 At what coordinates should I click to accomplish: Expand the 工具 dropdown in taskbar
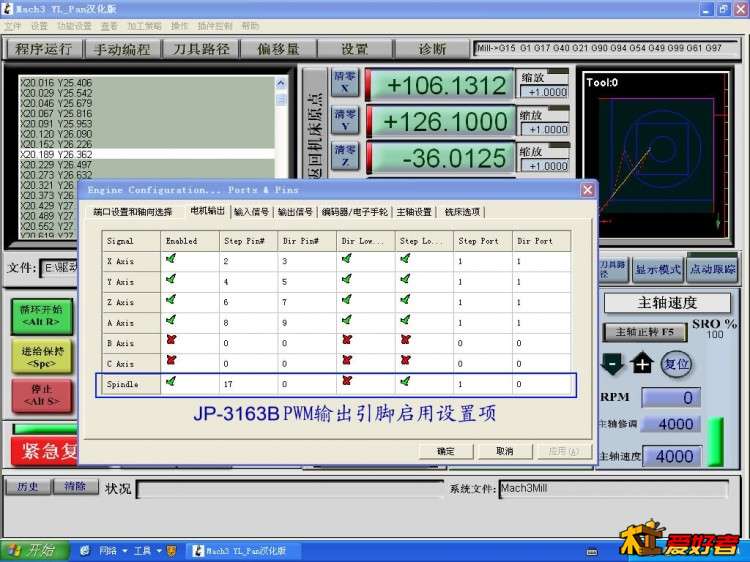(x=159, y=551)
